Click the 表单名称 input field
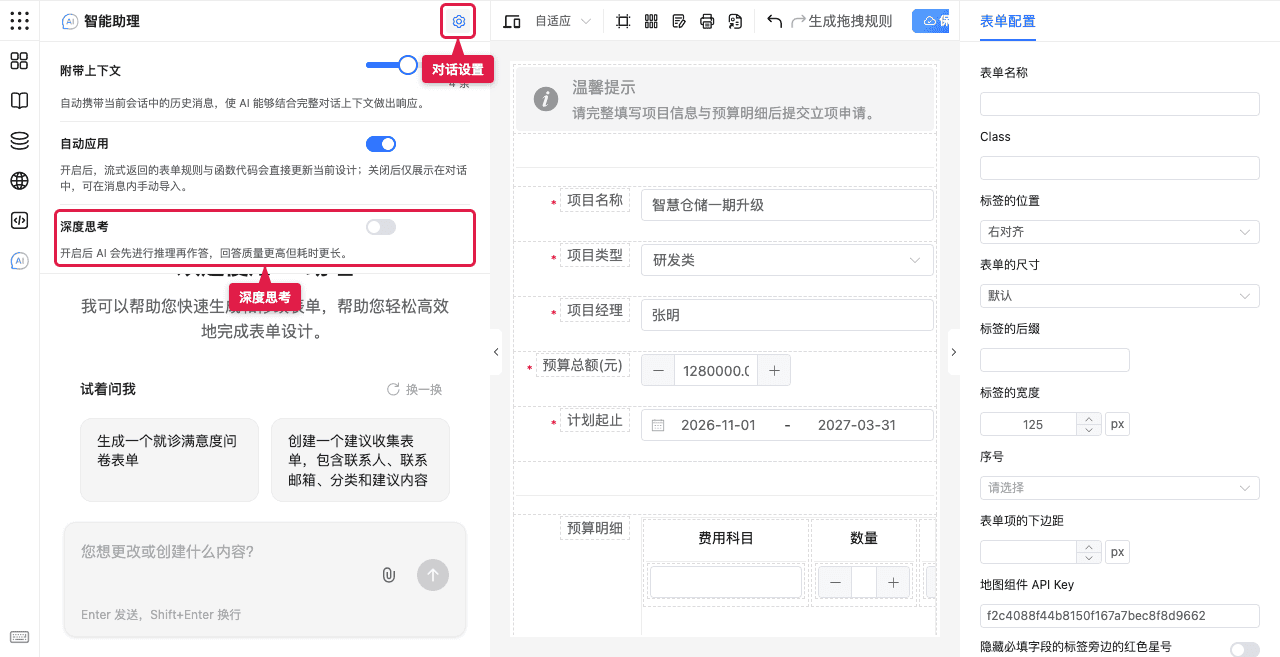Viewport: 1280px width, 657px height. (x=1120, y=104)
